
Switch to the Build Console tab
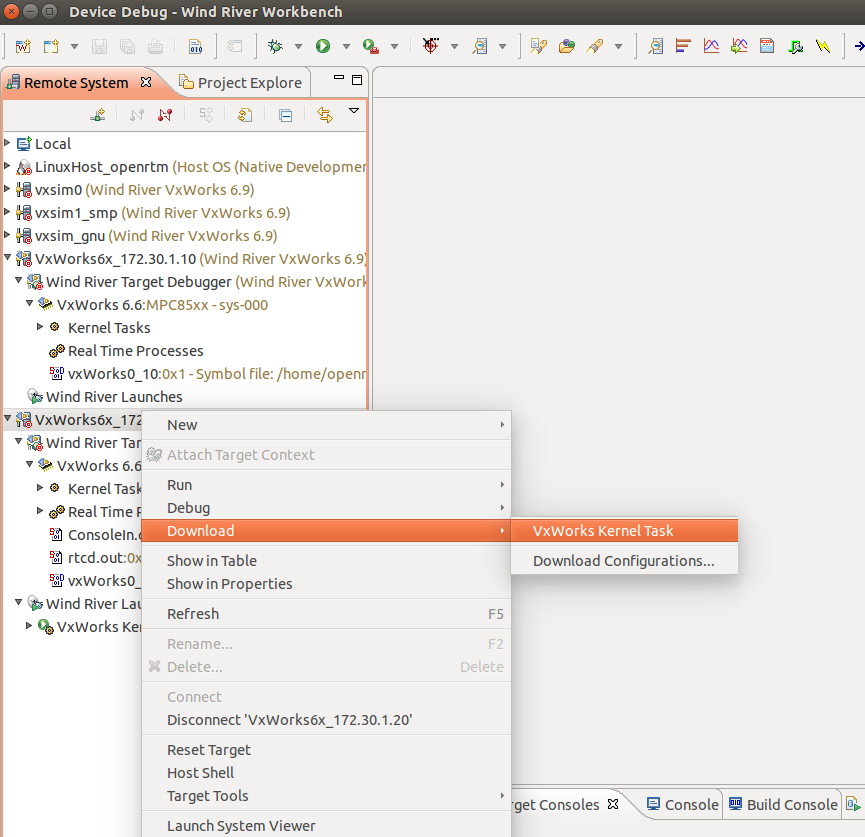pyautogui.click(x=783, y=805)
